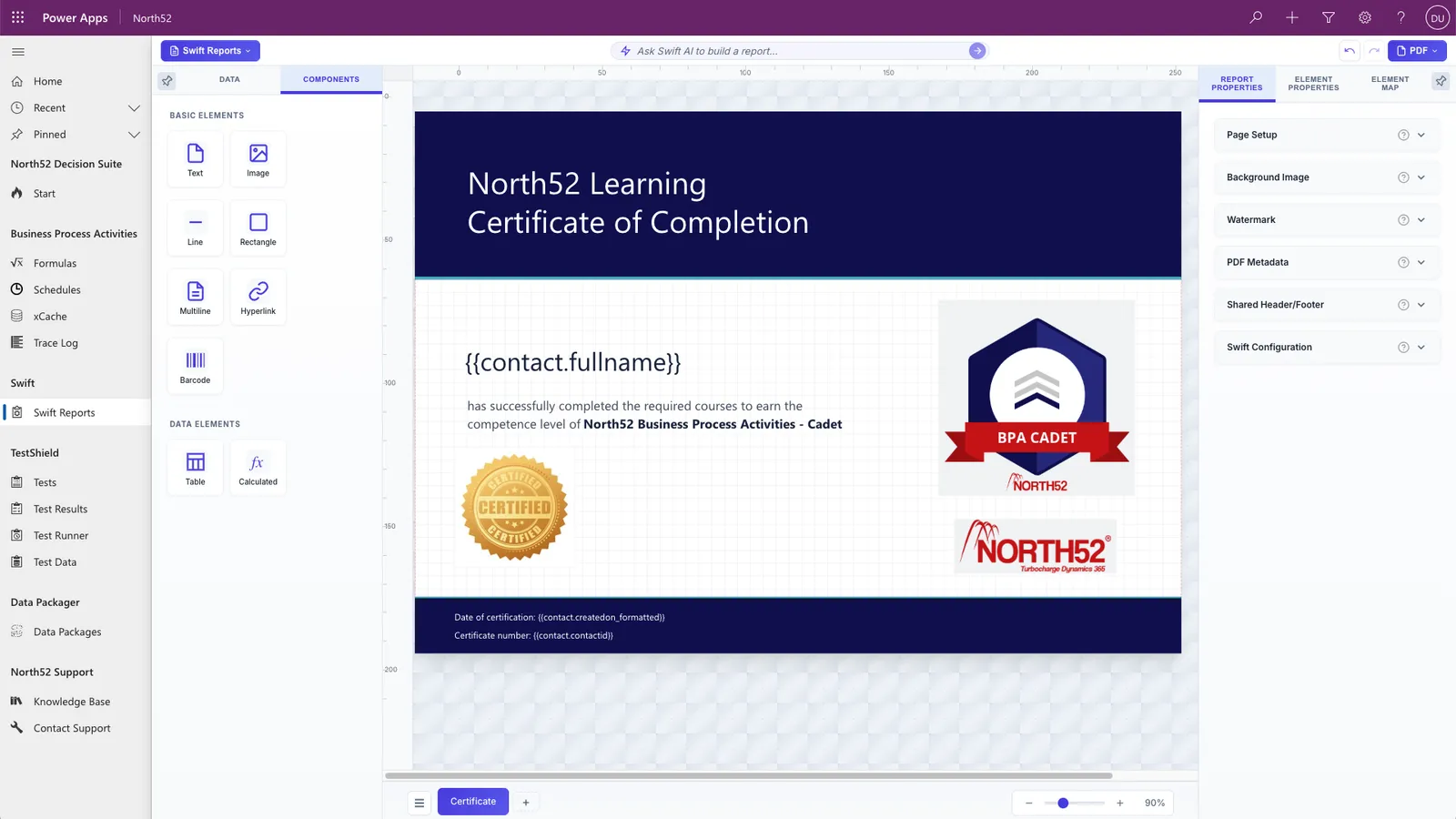The width and height of the screenshot is (1456, 819).
Task: Open the filter funnel icon
Action: pos(1329,17)
